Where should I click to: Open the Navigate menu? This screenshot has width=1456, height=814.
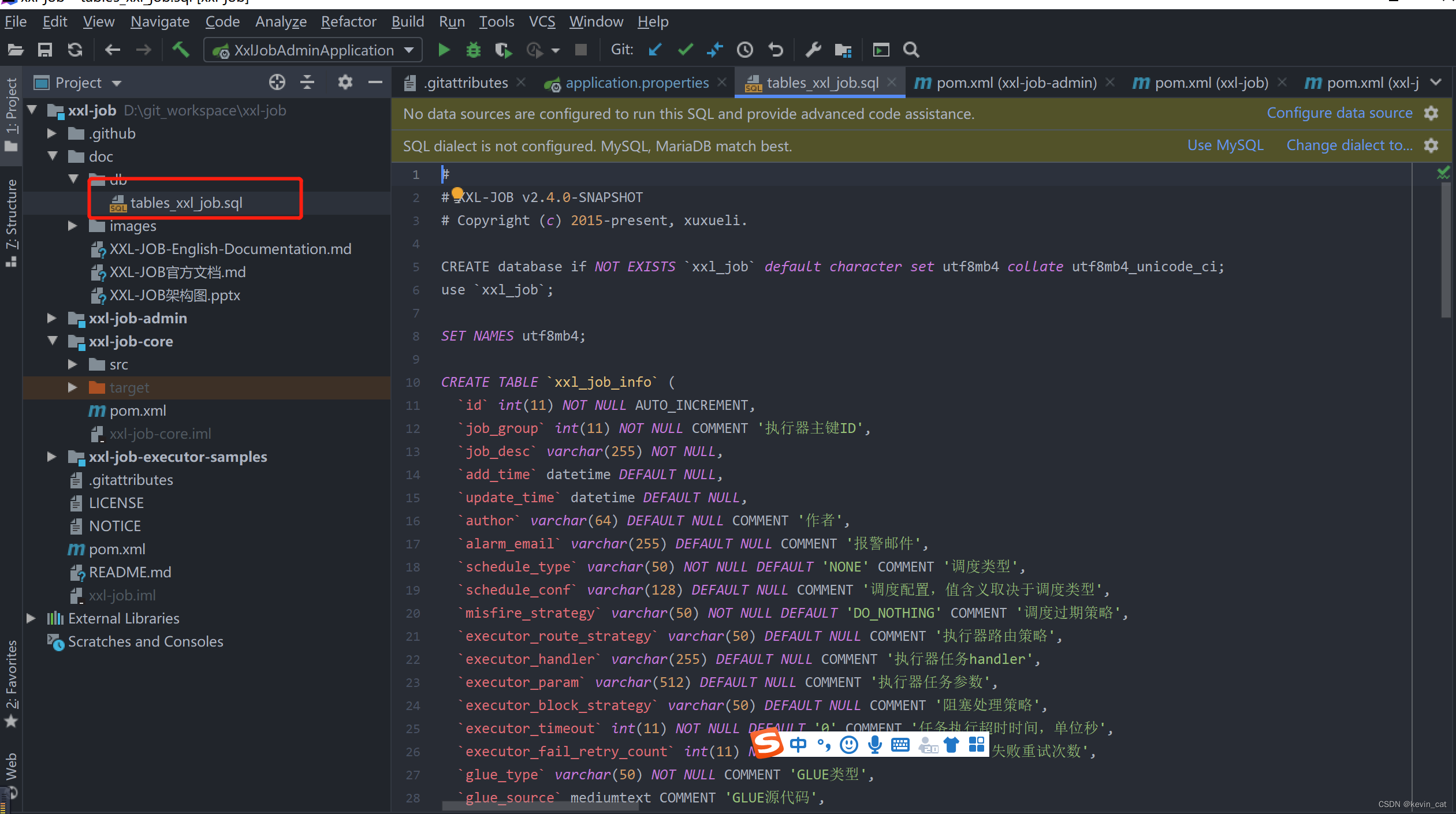click(160, 22)
